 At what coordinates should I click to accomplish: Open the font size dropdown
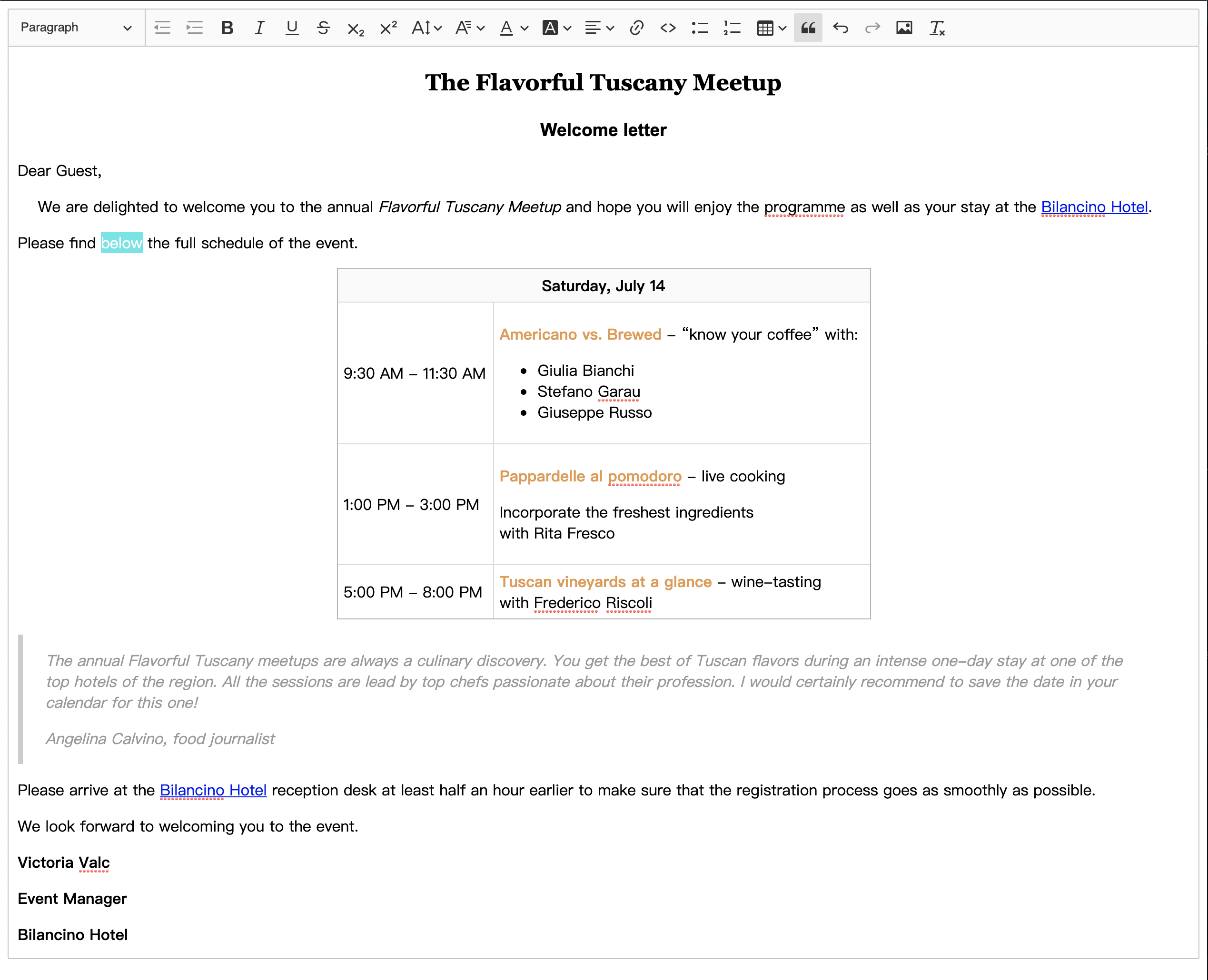pyautogui.click(x=426, y=28)
